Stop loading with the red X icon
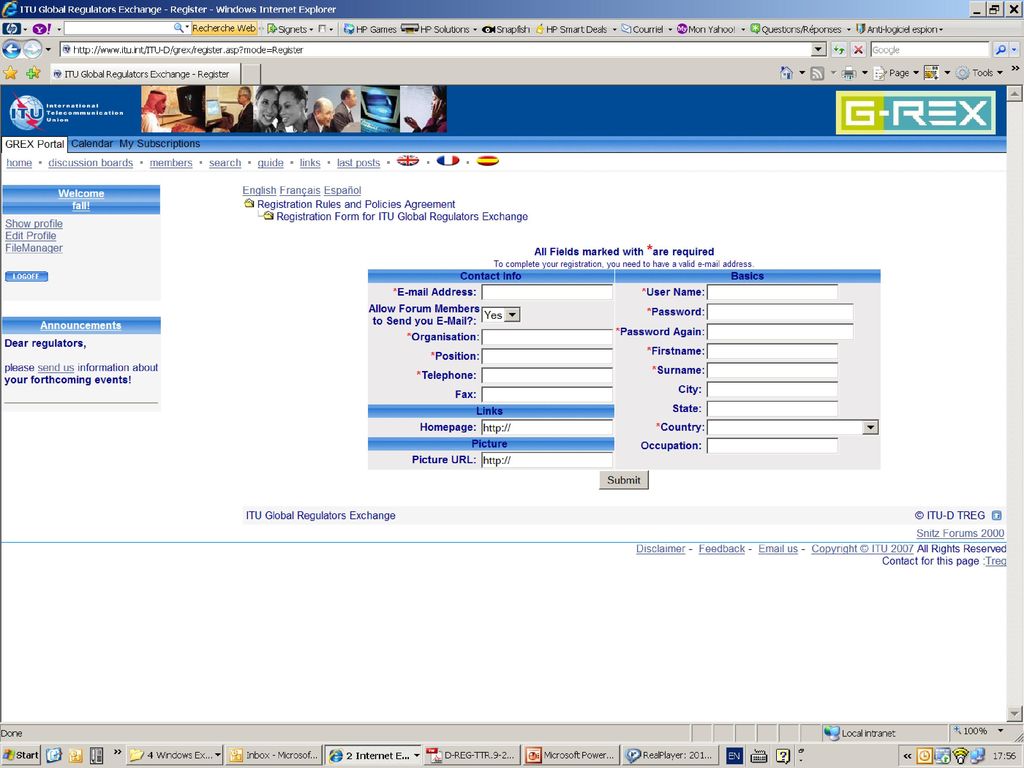This screenshot has width=1024, height=768. coord(858,50)
